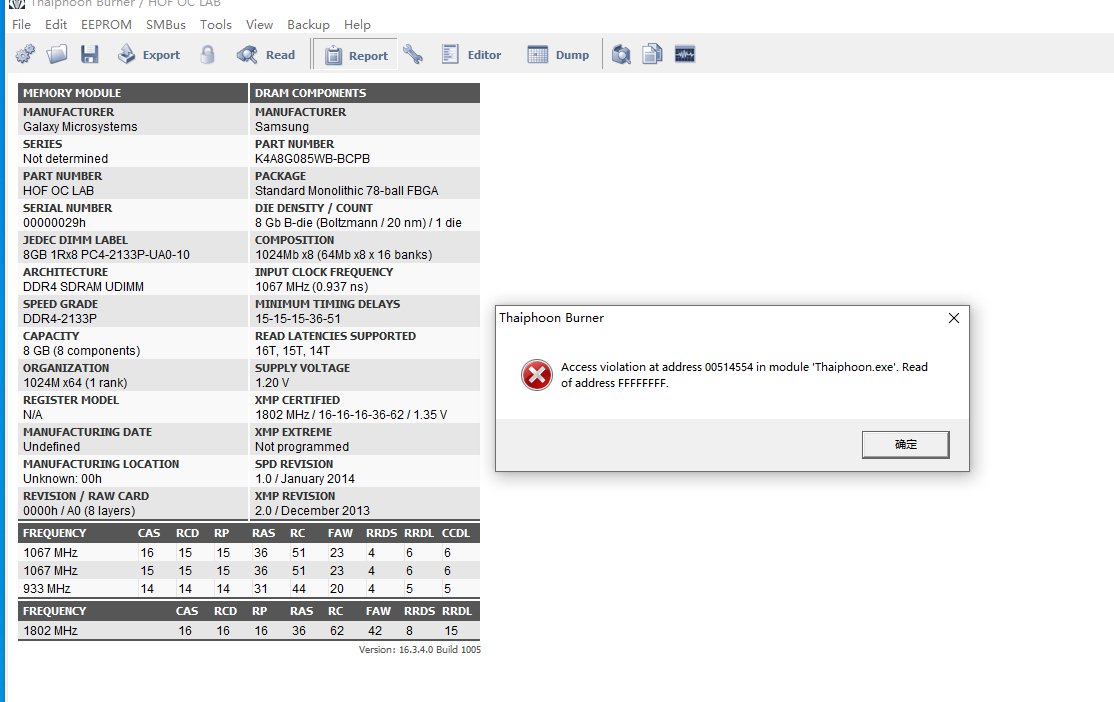This screenshot has width=1114, height=702.
Task: Open the EEPROM menu
Action: pos(106,24)
